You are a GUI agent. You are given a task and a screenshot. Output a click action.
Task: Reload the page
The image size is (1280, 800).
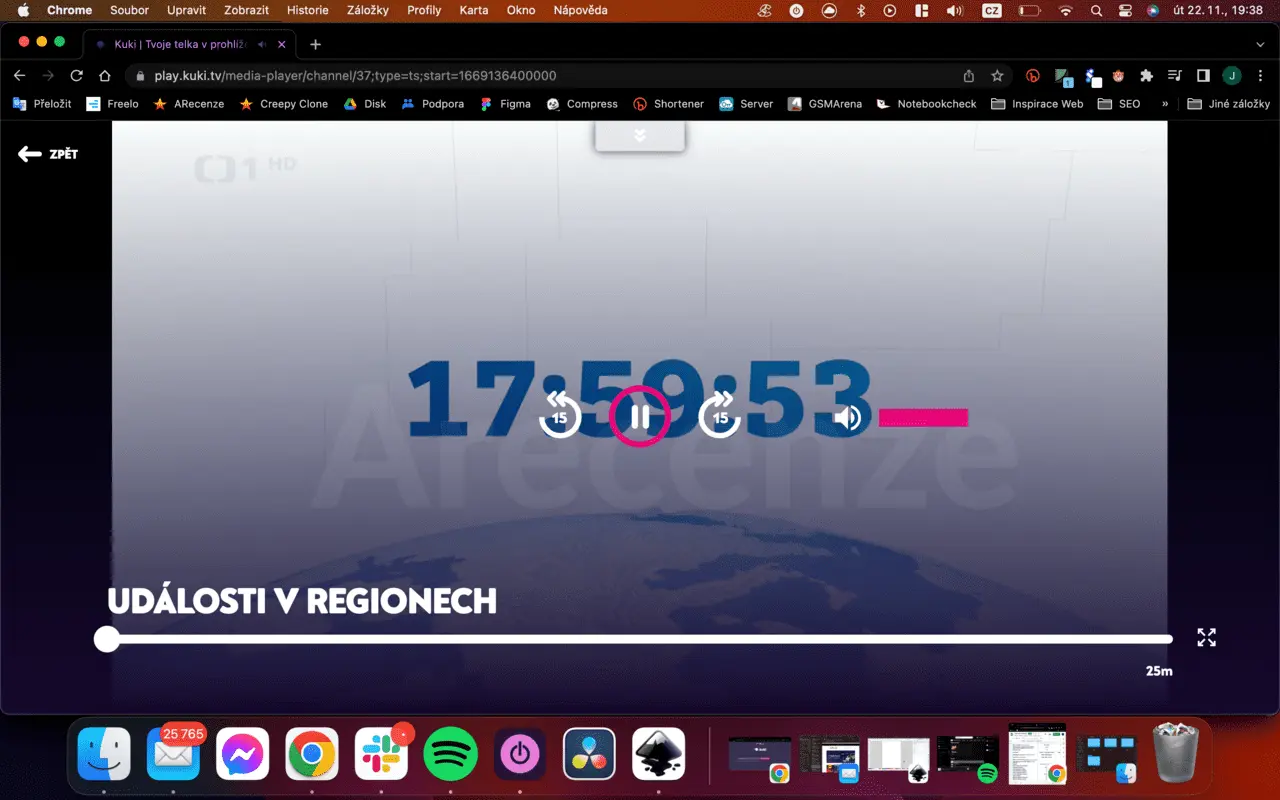(x=76, y=76)
